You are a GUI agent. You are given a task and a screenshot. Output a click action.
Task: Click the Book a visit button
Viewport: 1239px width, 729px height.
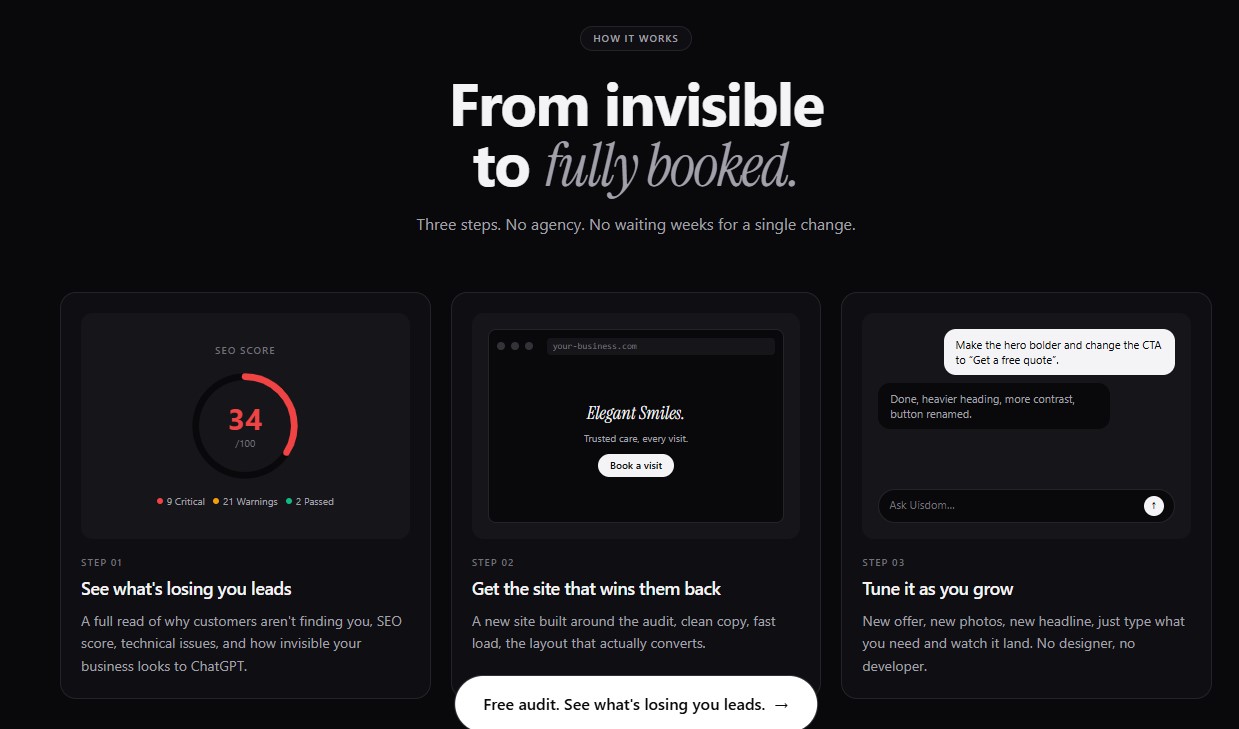[636, 465]
